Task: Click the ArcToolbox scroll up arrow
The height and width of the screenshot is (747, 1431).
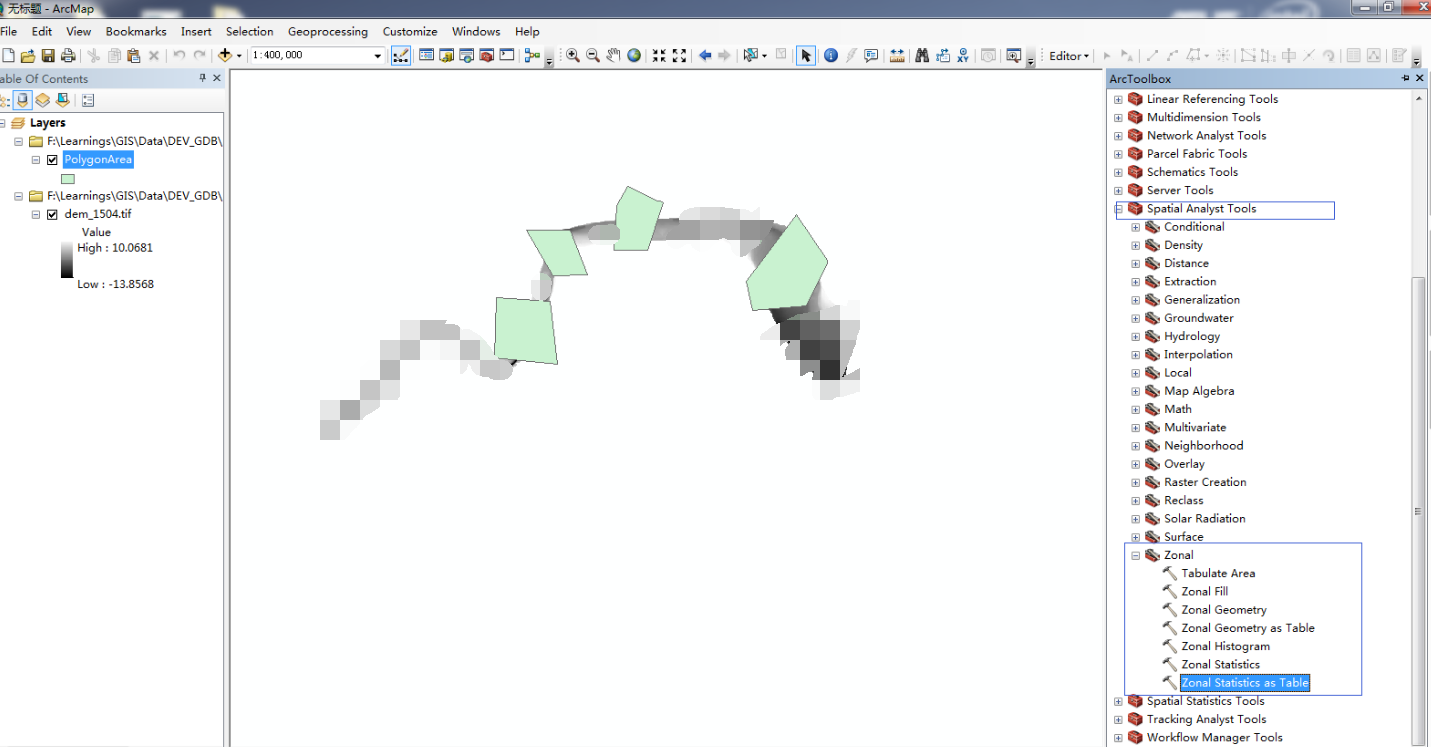Action: 1419,98
